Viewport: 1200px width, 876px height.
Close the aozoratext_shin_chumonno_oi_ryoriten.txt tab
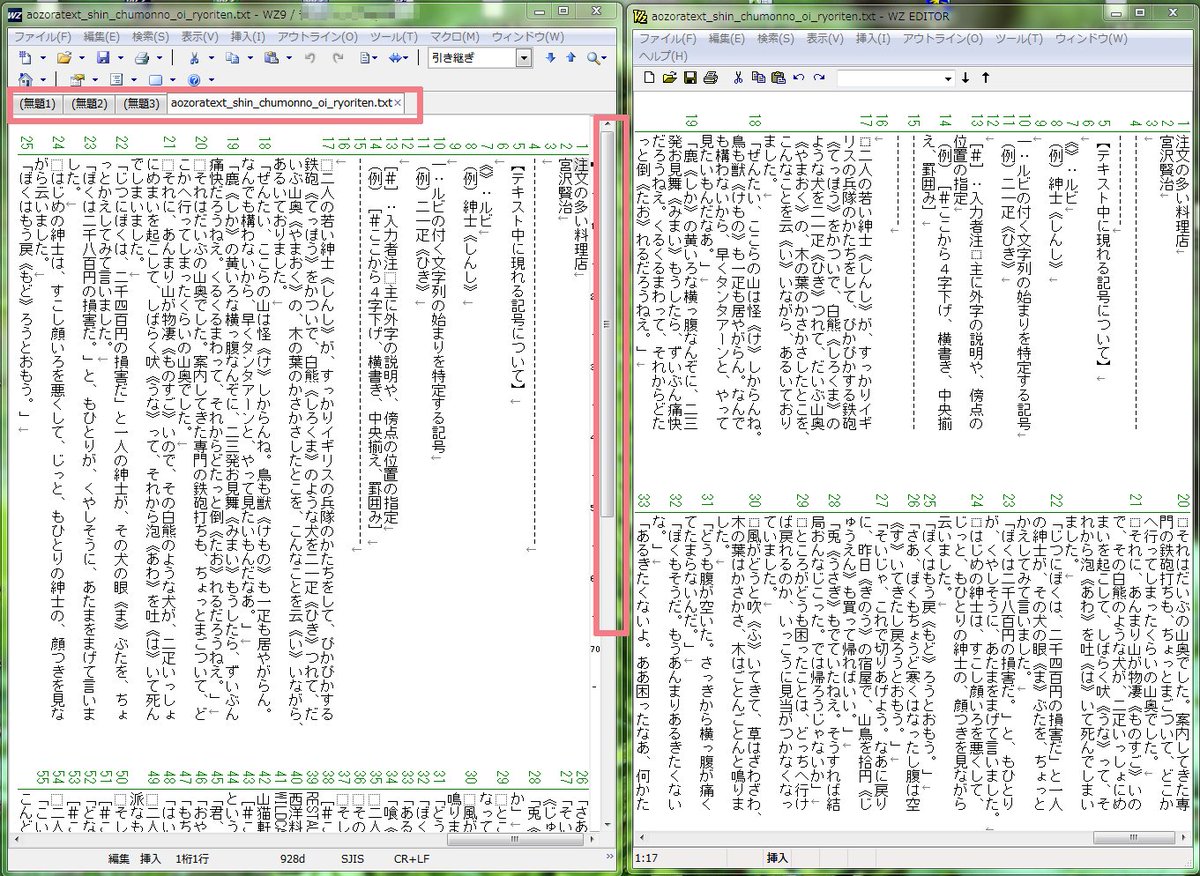398,102
